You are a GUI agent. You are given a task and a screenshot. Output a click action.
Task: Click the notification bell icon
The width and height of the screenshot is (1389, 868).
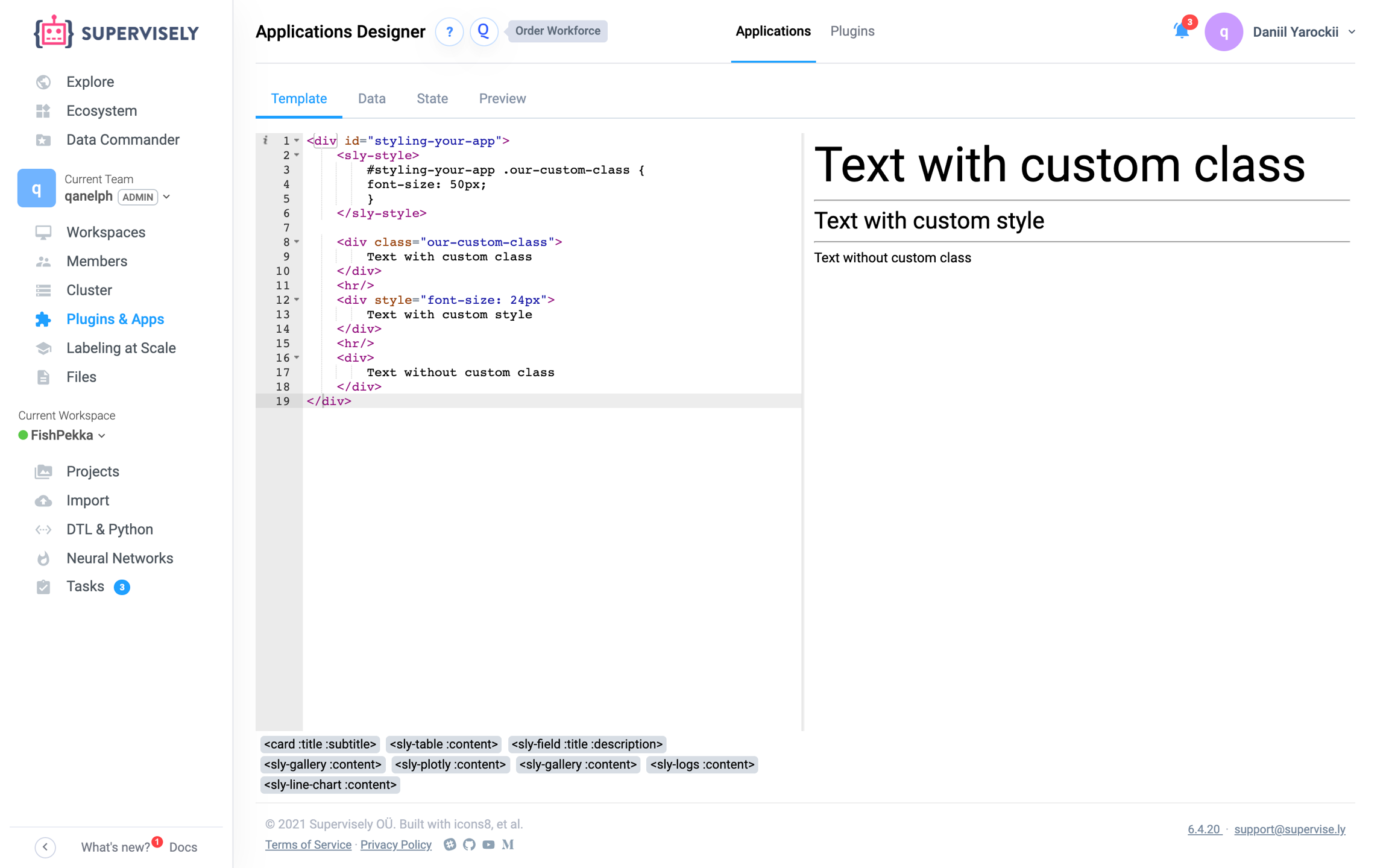click(1182, 31)
